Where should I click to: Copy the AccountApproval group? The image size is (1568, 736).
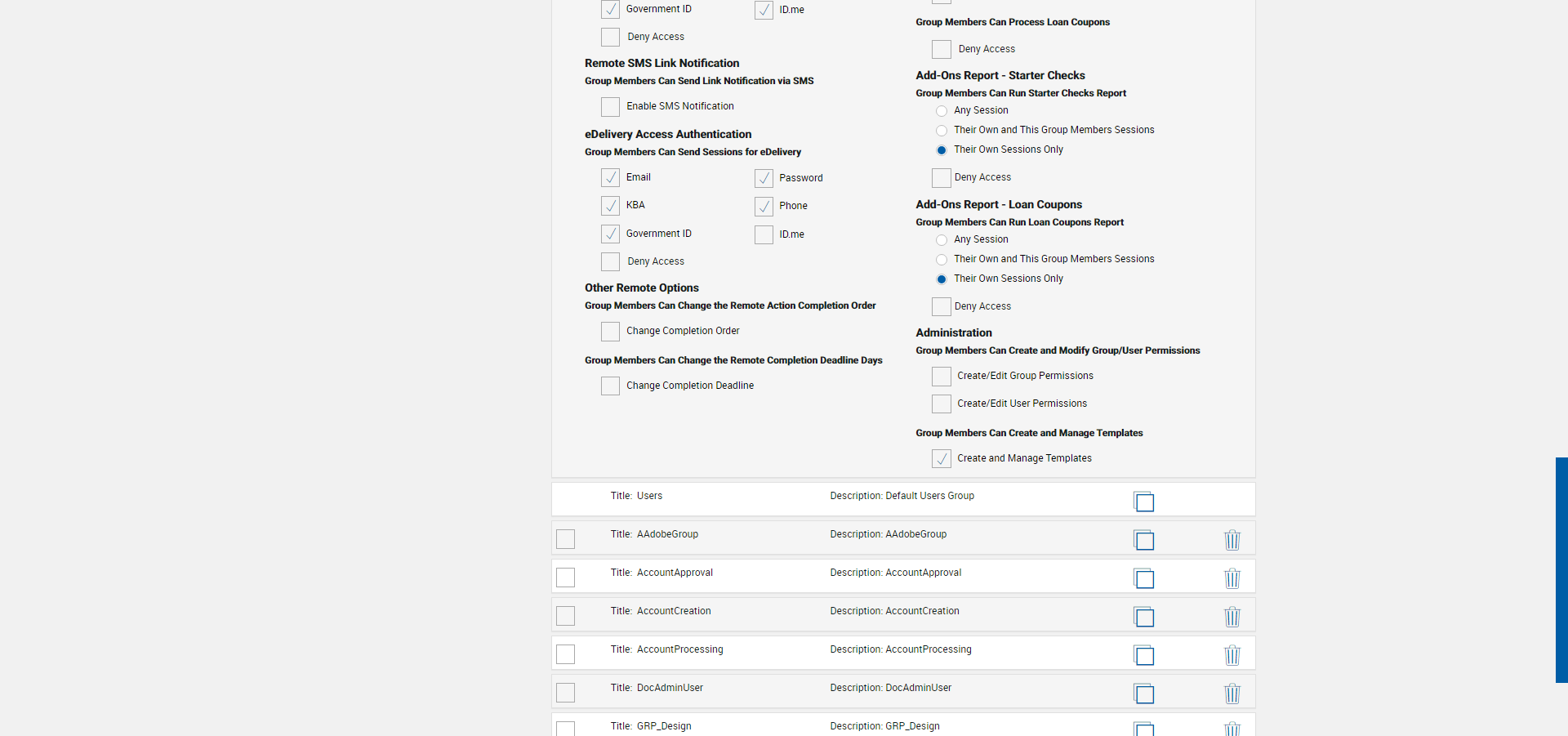coord(1144,578)
